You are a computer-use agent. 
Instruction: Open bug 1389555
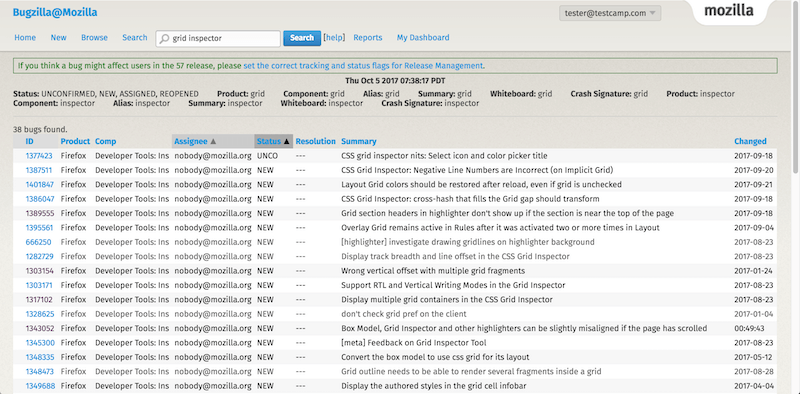coord(40,213)
